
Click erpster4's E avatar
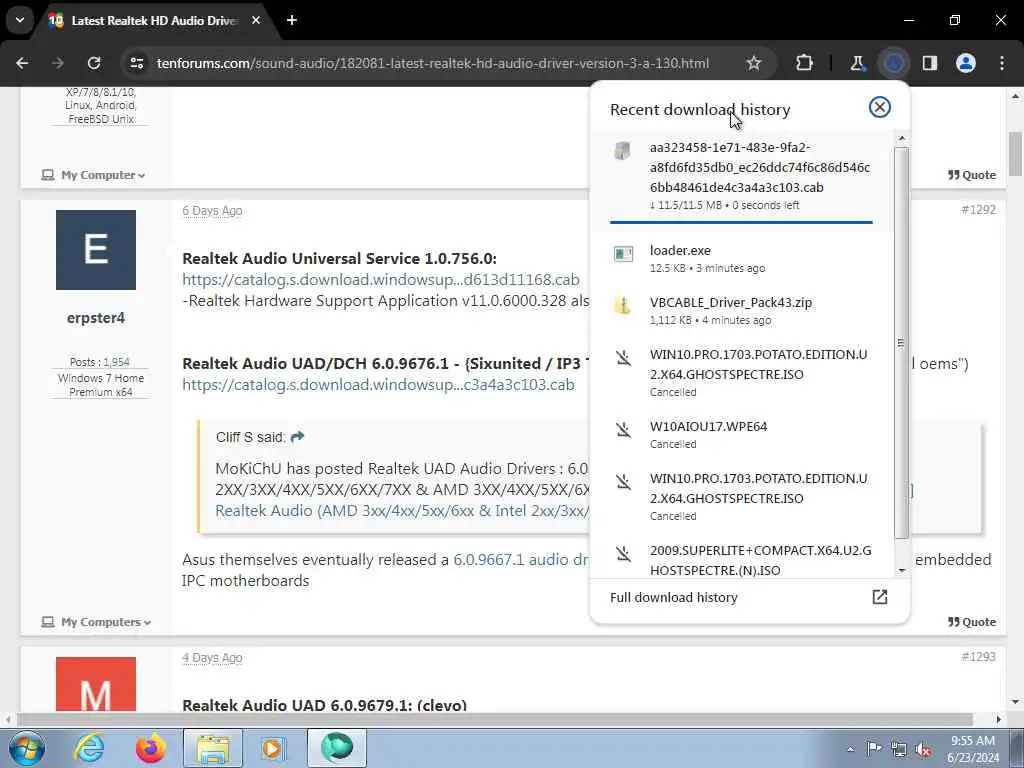pos(96,250)
